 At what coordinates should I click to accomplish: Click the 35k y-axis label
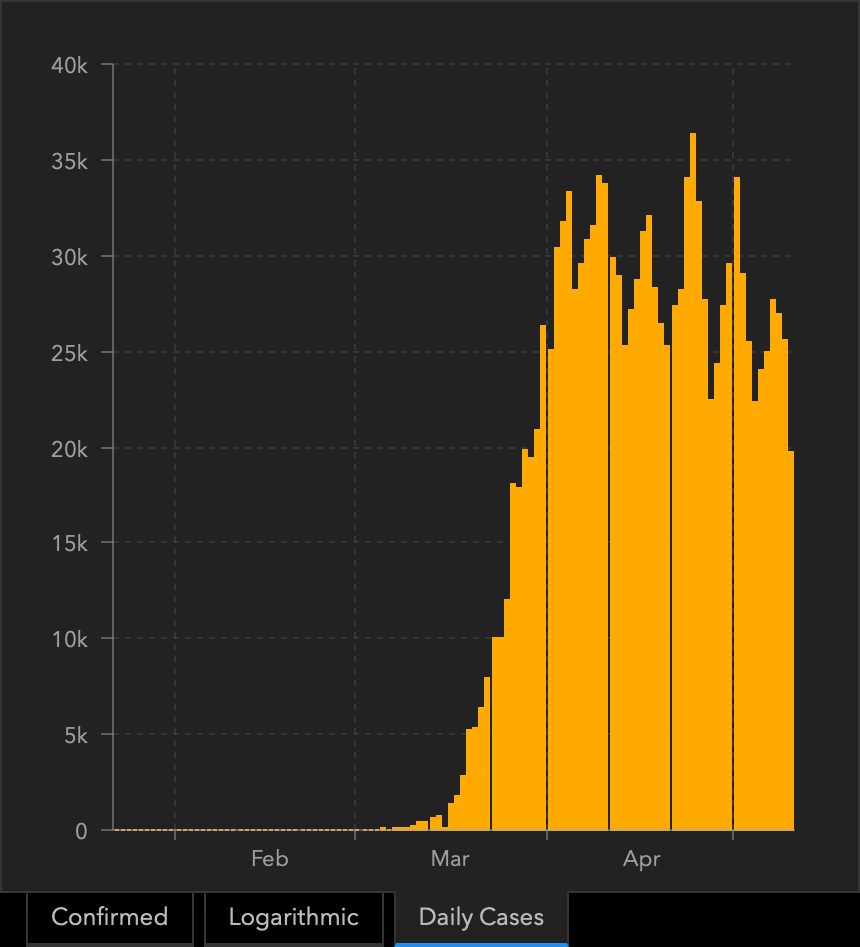(69, 161)
